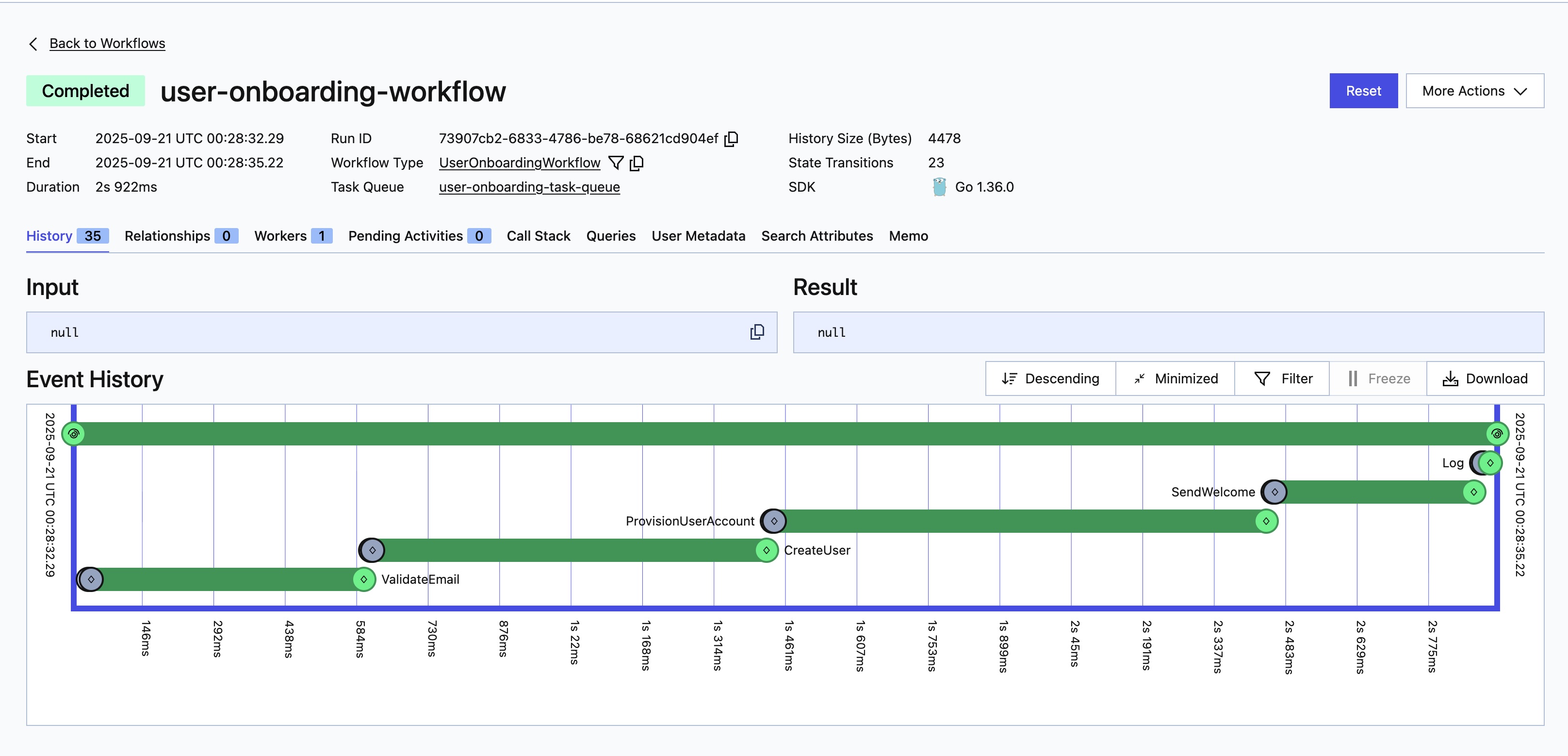Copy the Workflow Type name
Image resolution: width=1568 pixels, height=756 pixels.
637,163
